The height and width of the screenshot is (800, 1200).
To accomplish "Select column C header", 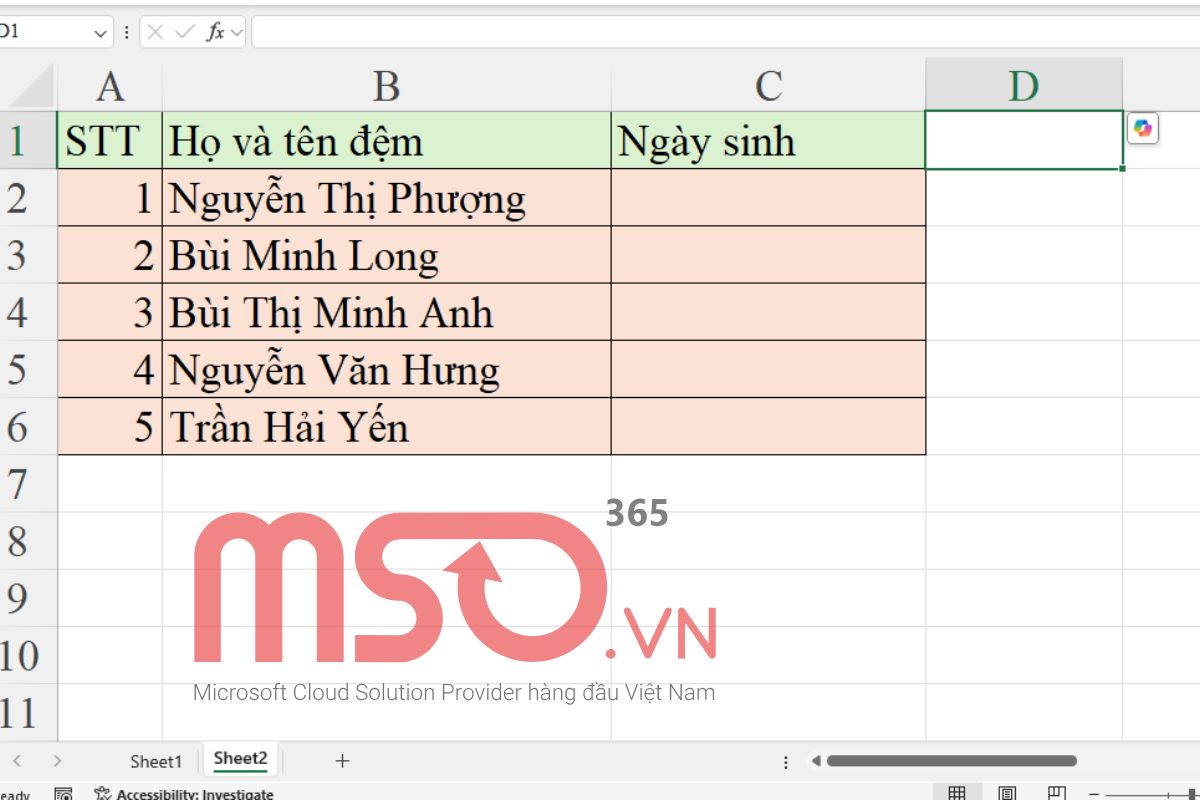I will [x=768, y=86].
